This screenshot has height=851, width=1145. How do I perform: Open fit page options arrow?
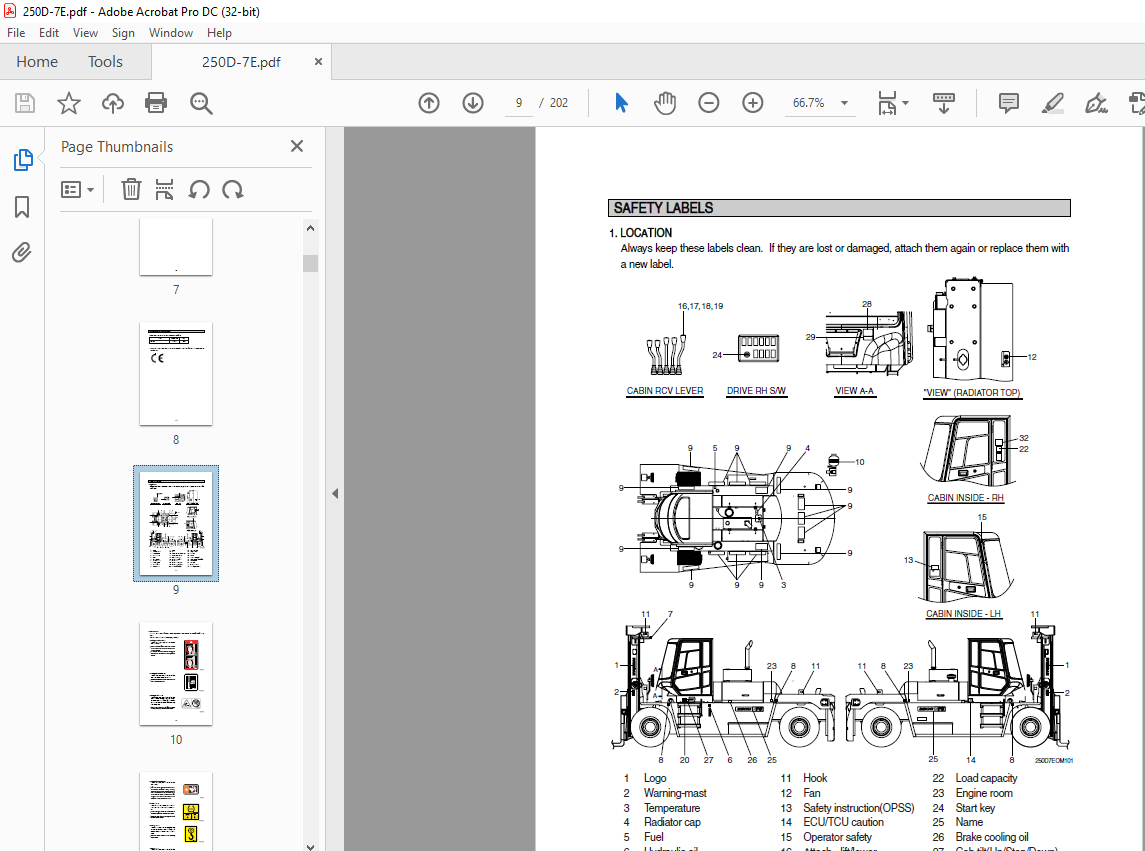(905, 103)
